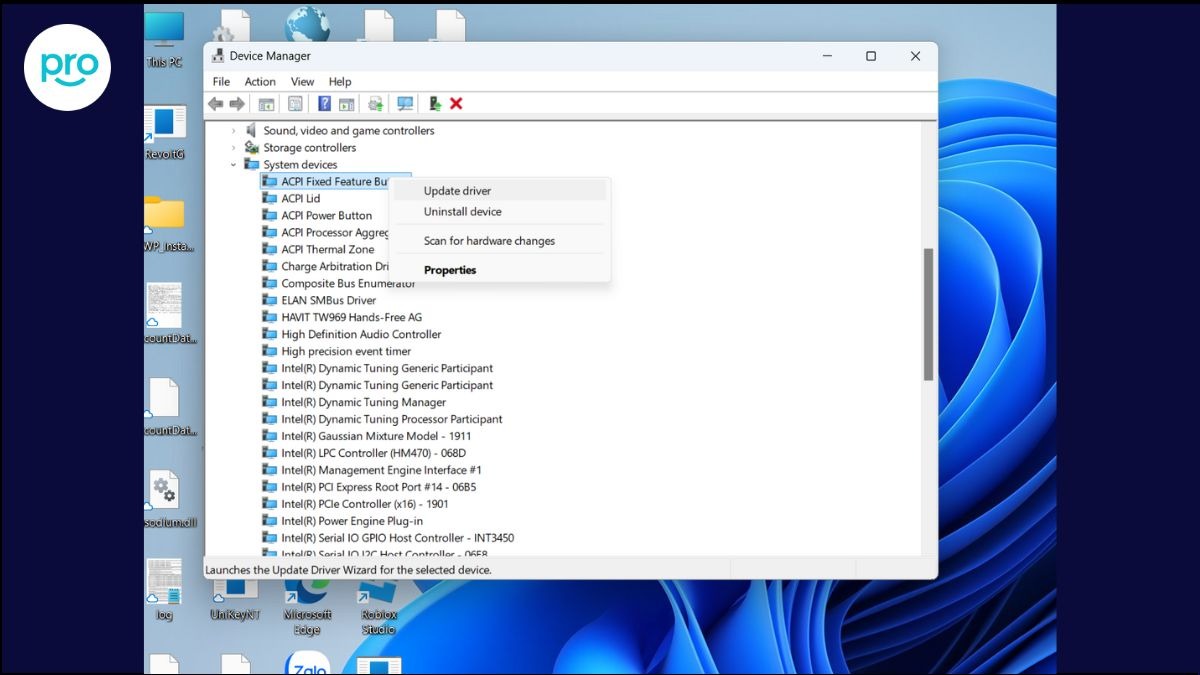Select the This PC desktop icon
Viewport: 1200px width, 675px height.
[164, 40]
